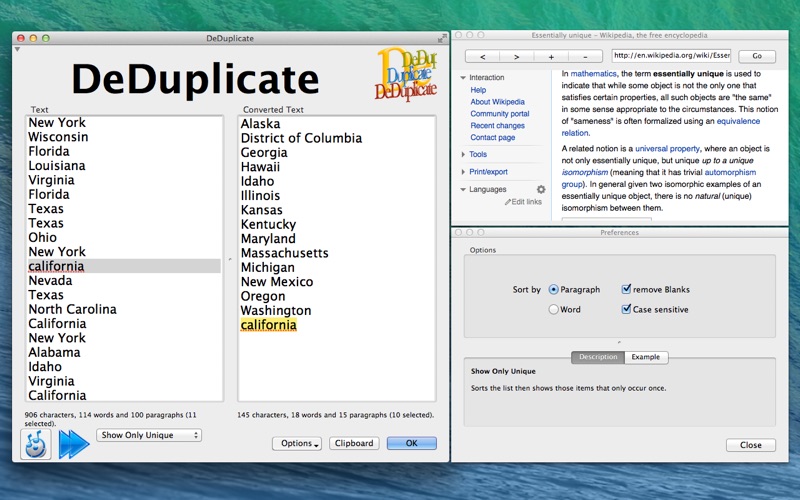The width and height of the screenshot is (800, 500).
Task: Click the small disclosure triangle under DeDuplicate close button
Action: point(17,49)
